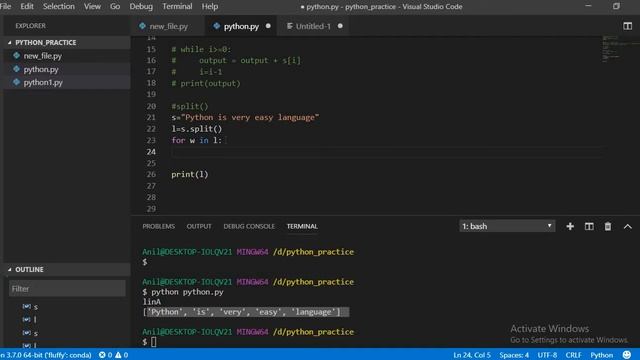Click the l=s.split() code line
640x360 pixels.
tap(197, 129)
